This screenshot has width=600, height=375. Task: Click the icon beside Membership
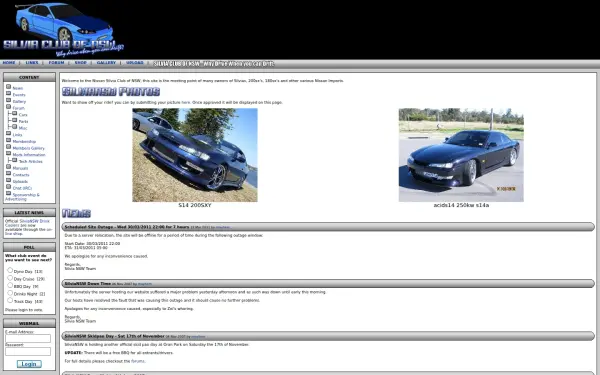coord(8,140)
